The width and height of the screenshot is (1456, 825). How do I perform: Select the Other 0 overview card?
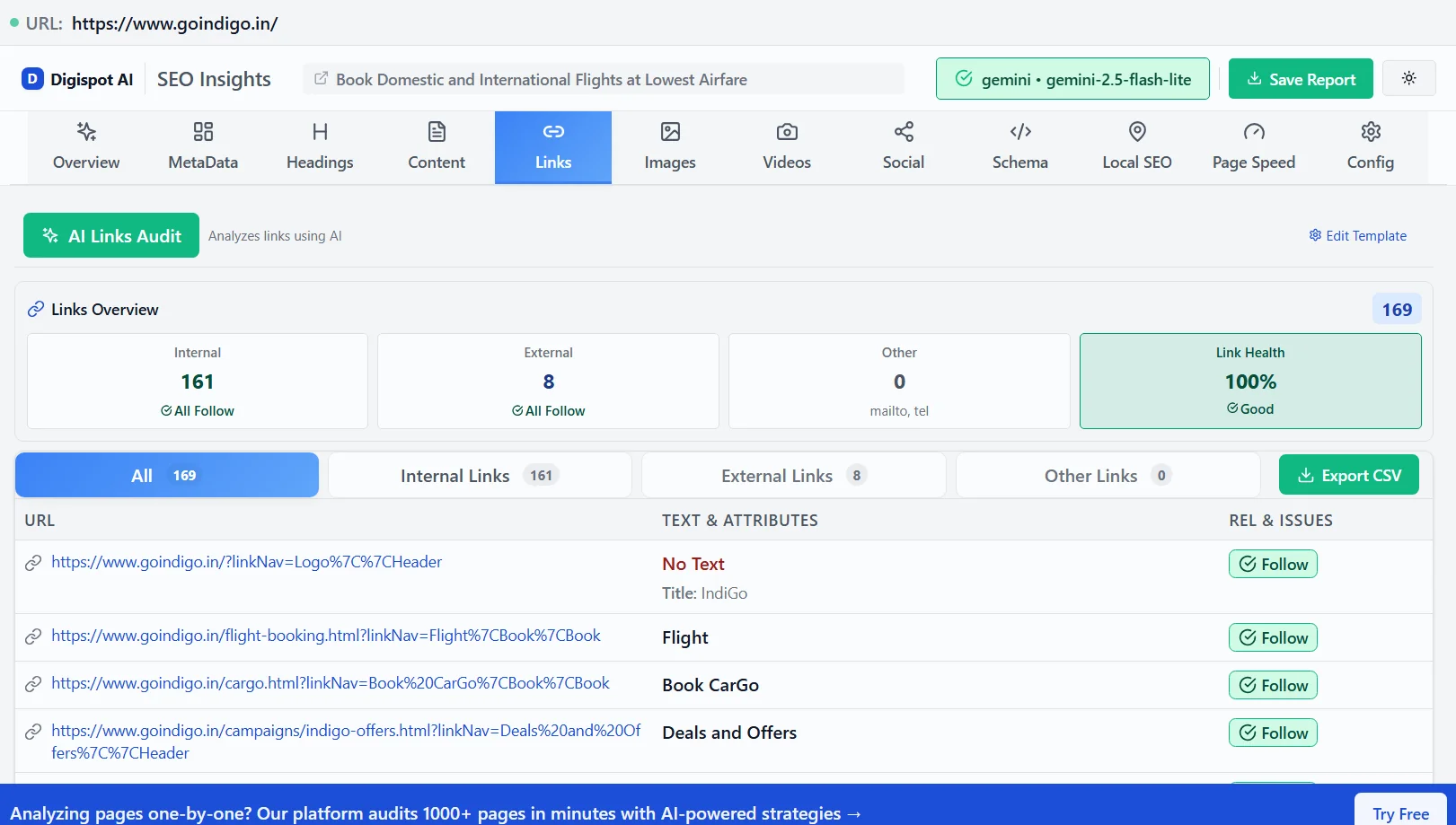coord(899,382)
